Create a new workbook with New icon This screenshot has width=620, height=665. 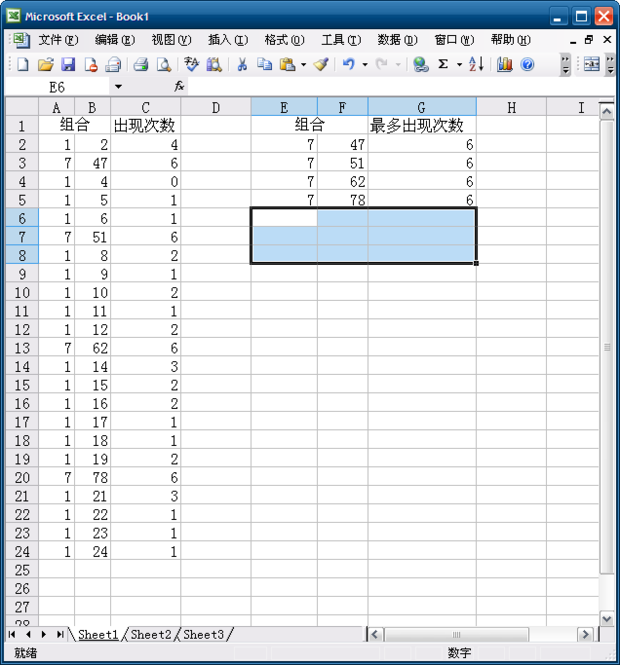pyautogui.click(x=22, y=64)
